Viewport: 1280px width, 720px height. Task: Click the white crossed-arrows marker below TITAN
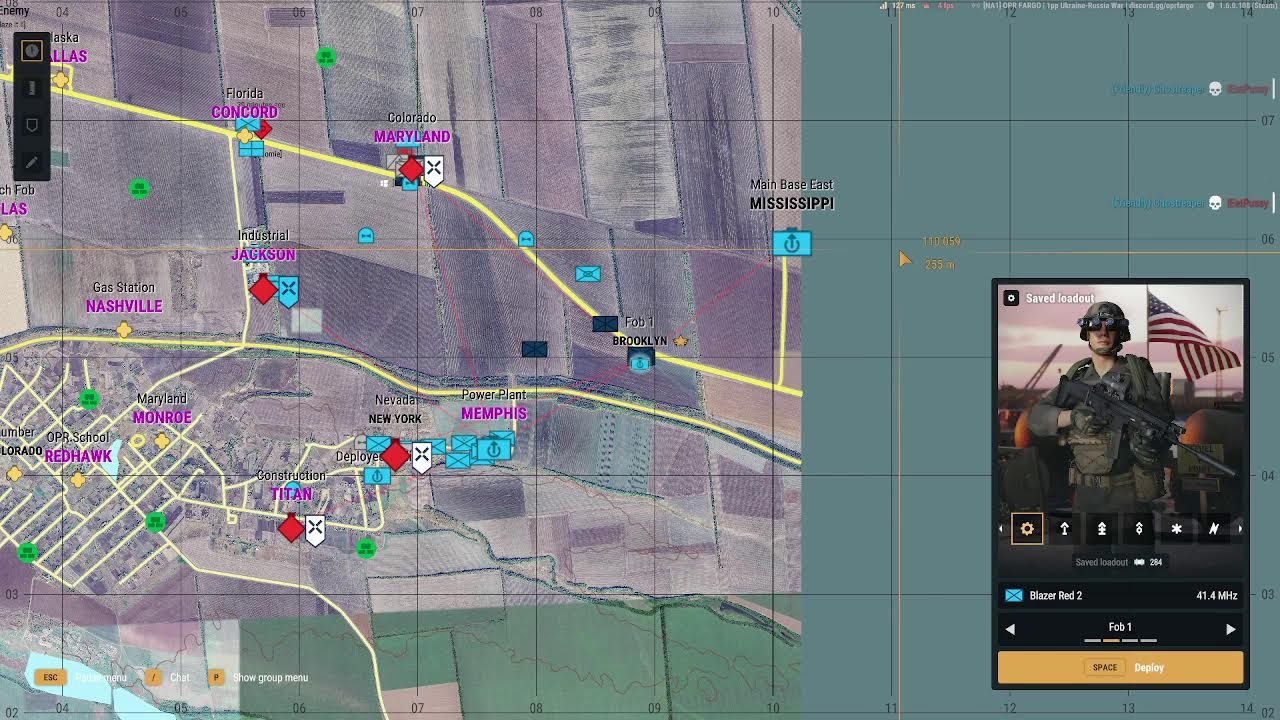[315, 529]
